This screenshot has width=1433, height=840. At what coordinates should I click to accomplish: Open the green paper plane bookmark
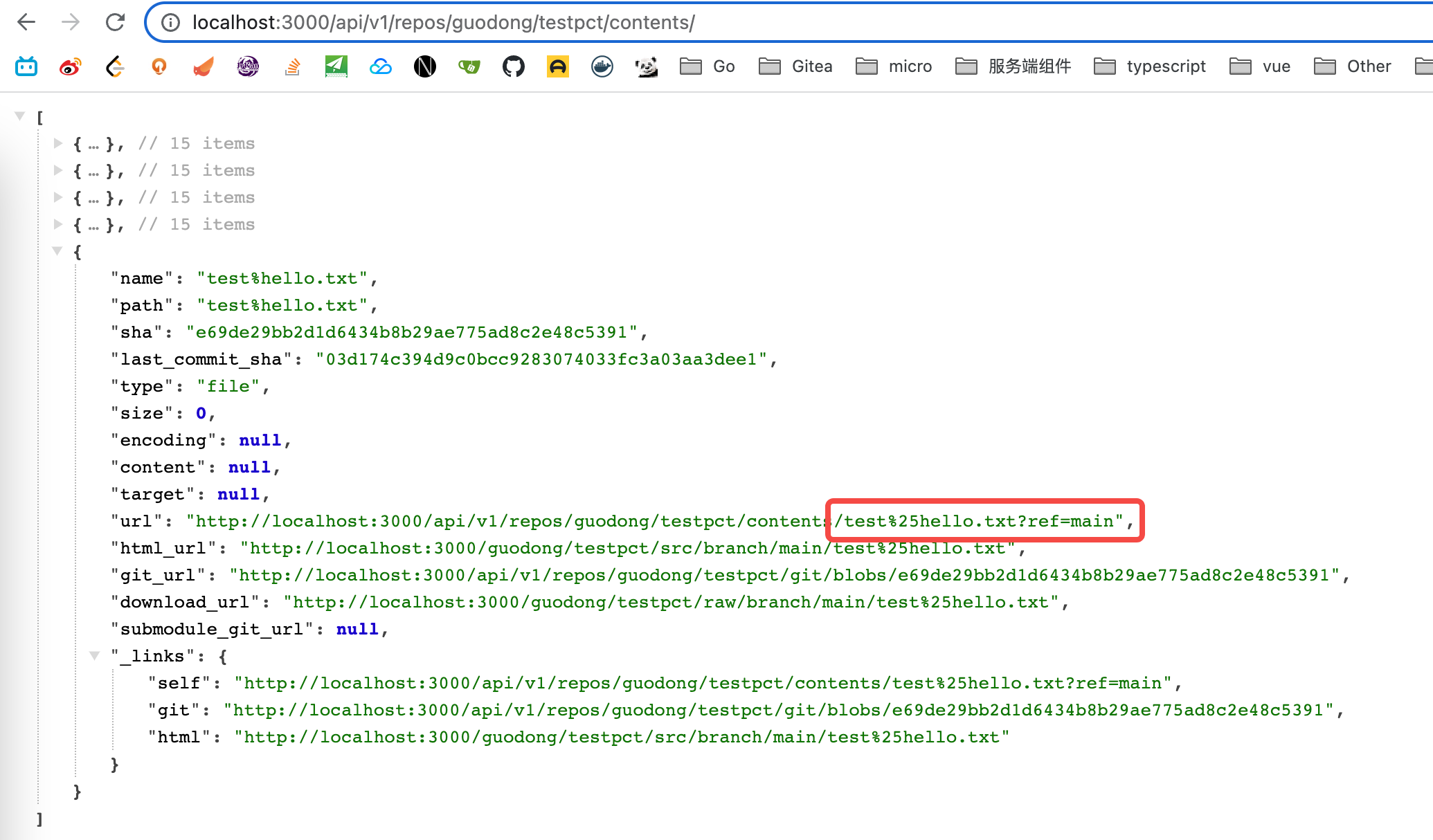coord(336,66)
